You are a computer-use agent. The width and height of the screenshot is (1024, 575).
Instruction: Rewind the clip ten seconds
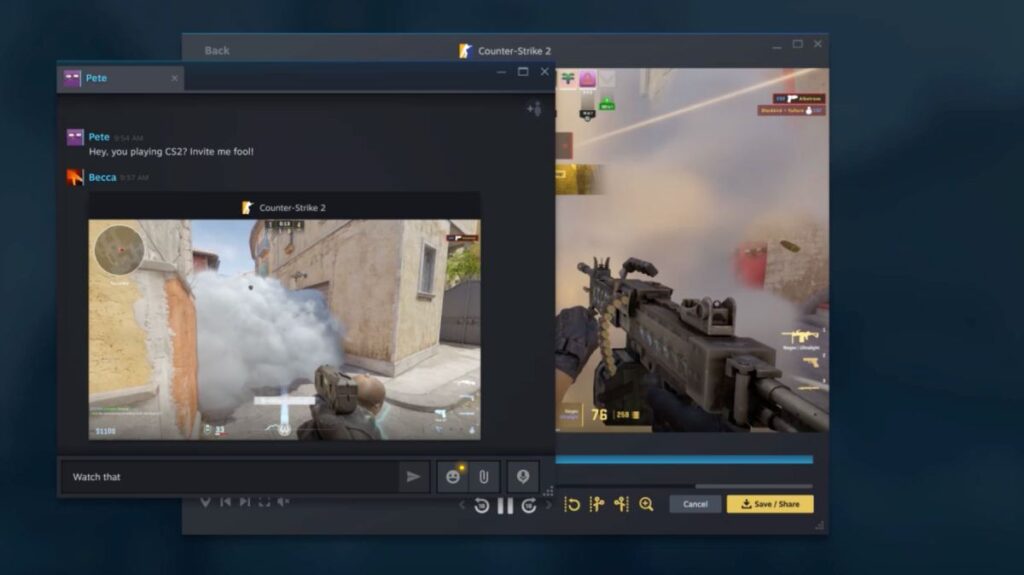[482, 505]
